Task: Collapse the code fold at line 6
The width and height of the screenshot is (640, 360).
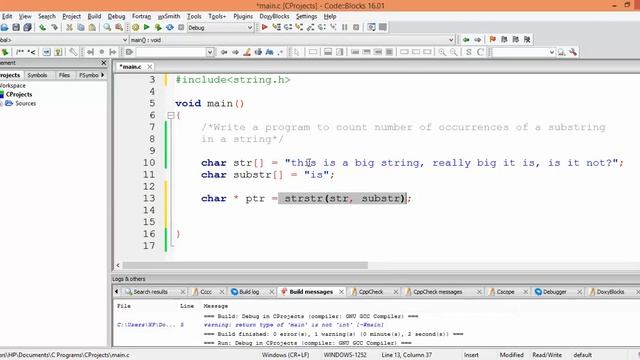Action: click(171, 116)
